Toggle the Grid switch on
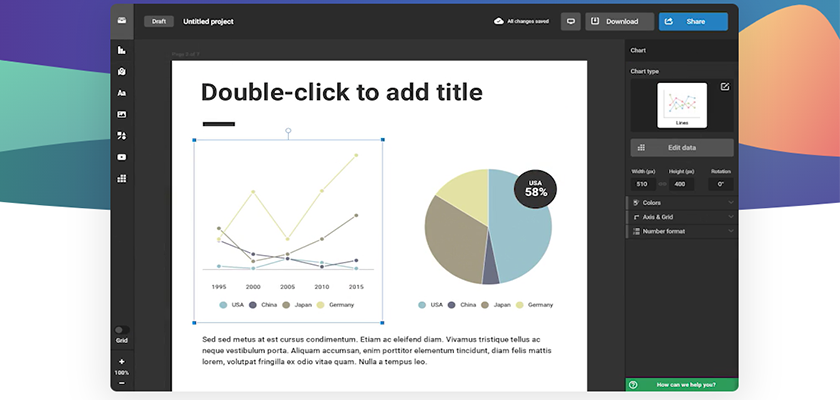This screenshot has height=400, width=840. click(x=122, y=329)
